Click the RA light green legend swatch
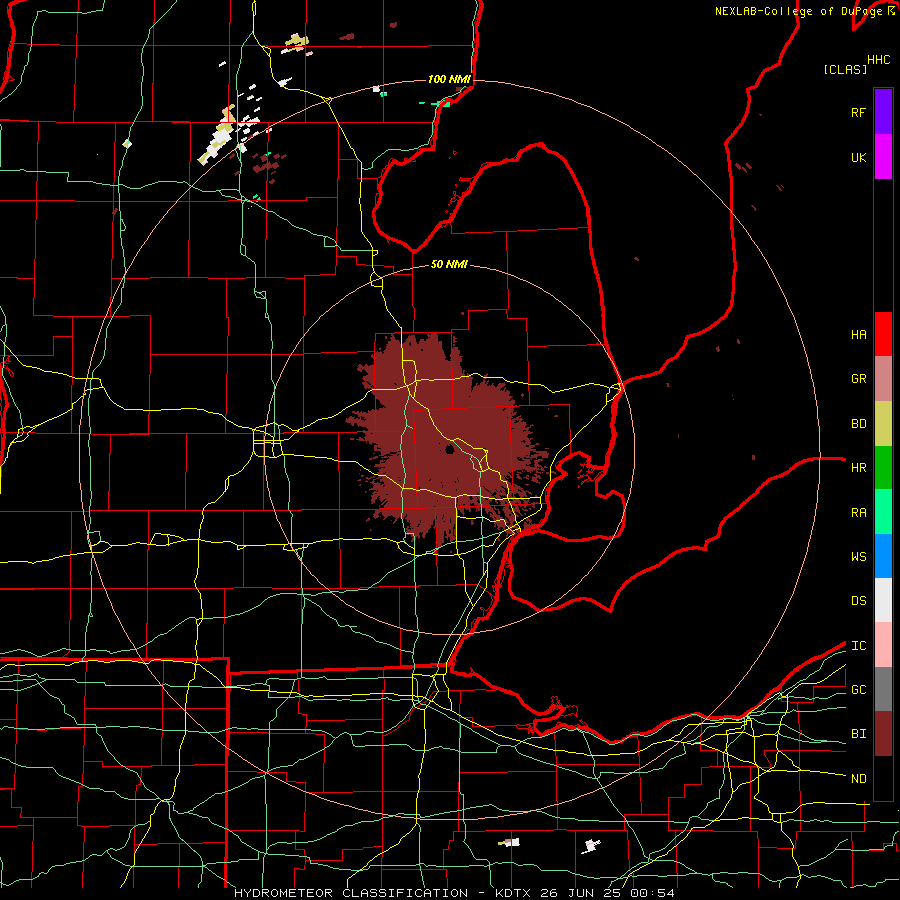 [883, 512]
